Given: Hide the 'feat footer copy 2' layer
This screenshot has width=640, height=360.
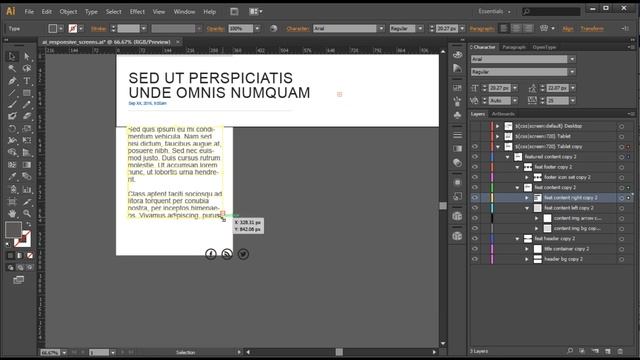Looking at the screenshot, I should click(x=475, y=167).
